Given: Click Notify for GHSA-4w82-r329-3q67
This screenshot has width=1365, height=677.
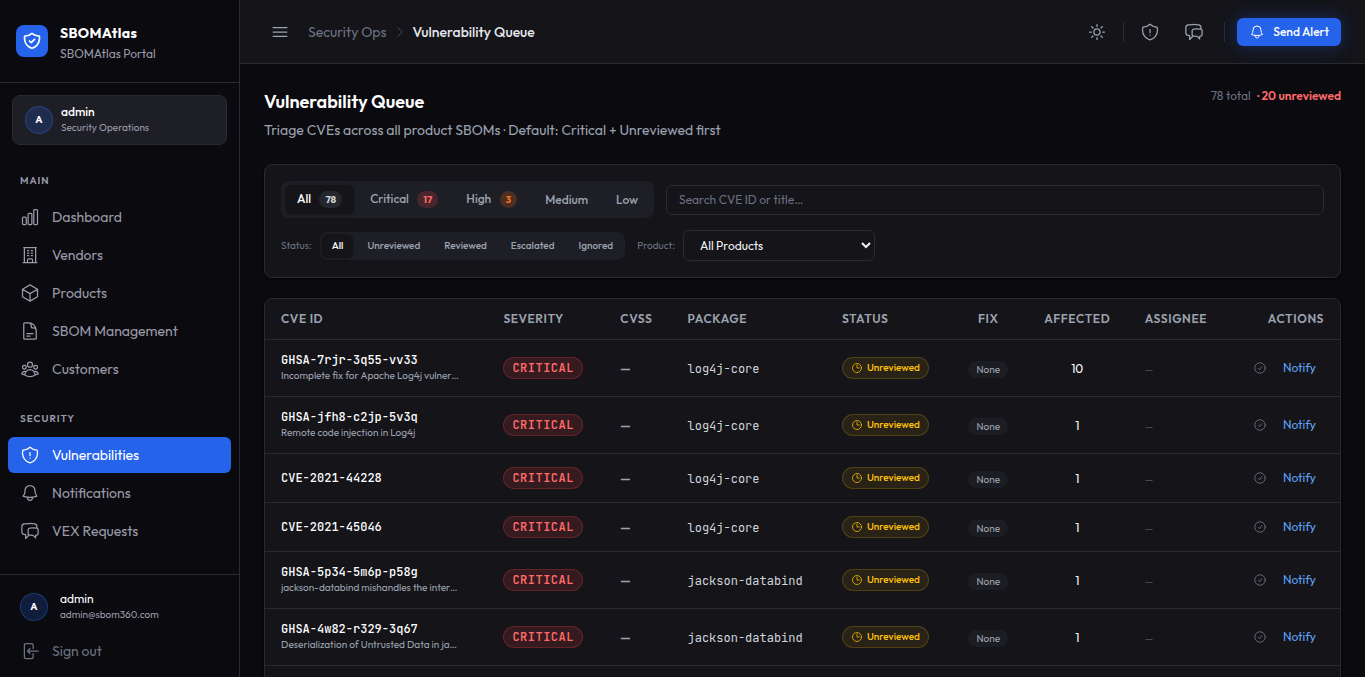Looking at the screenshot, I should click(1299, 637).
